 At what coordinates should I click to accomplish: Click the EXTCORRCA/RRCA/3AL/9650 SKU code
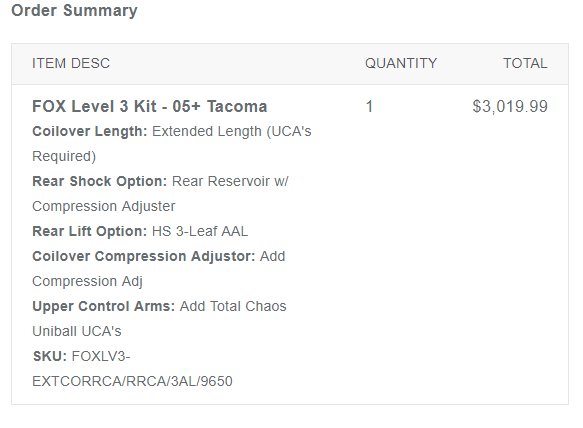click(x=132, y=381)
